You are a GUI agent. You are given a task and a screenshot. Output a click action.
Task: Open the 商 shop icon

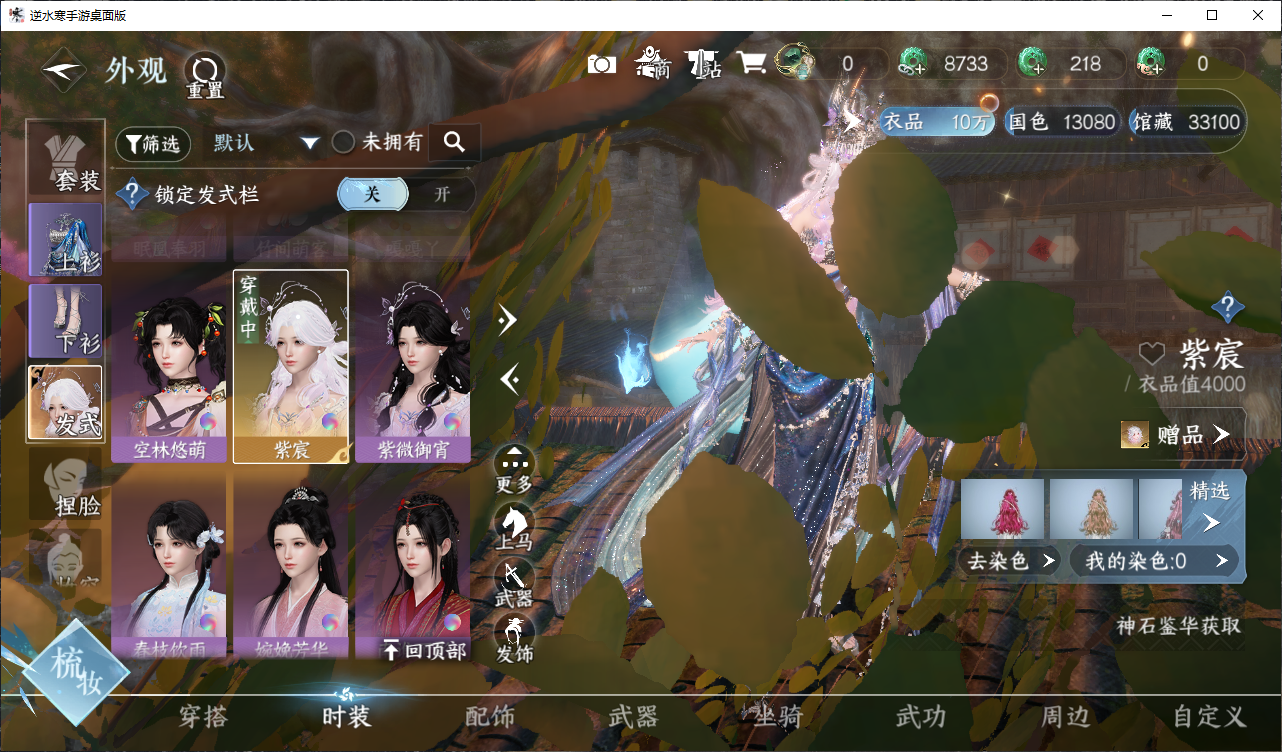(653, 63)
